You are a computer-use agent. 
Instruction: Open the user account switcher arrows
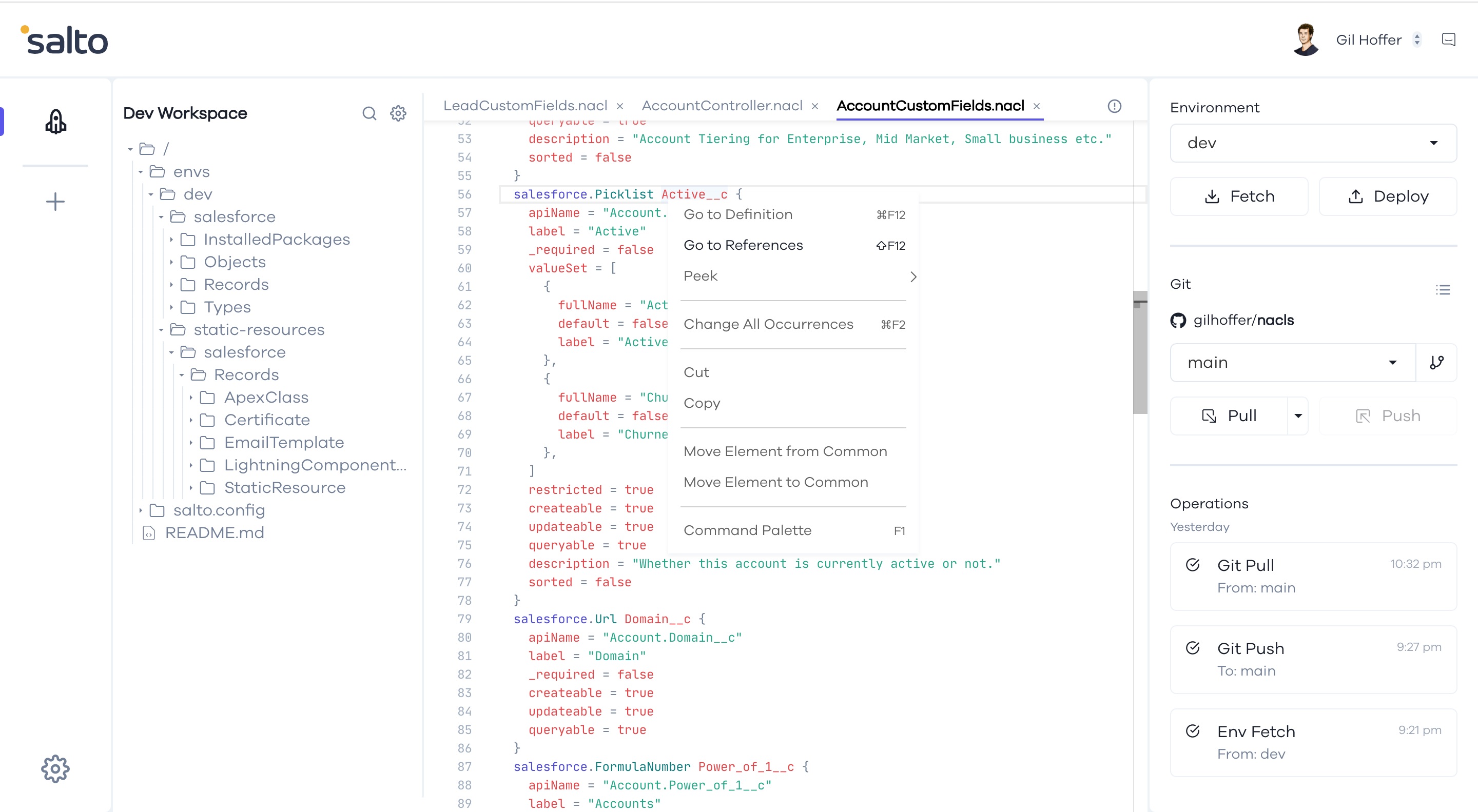(1417, 39)
